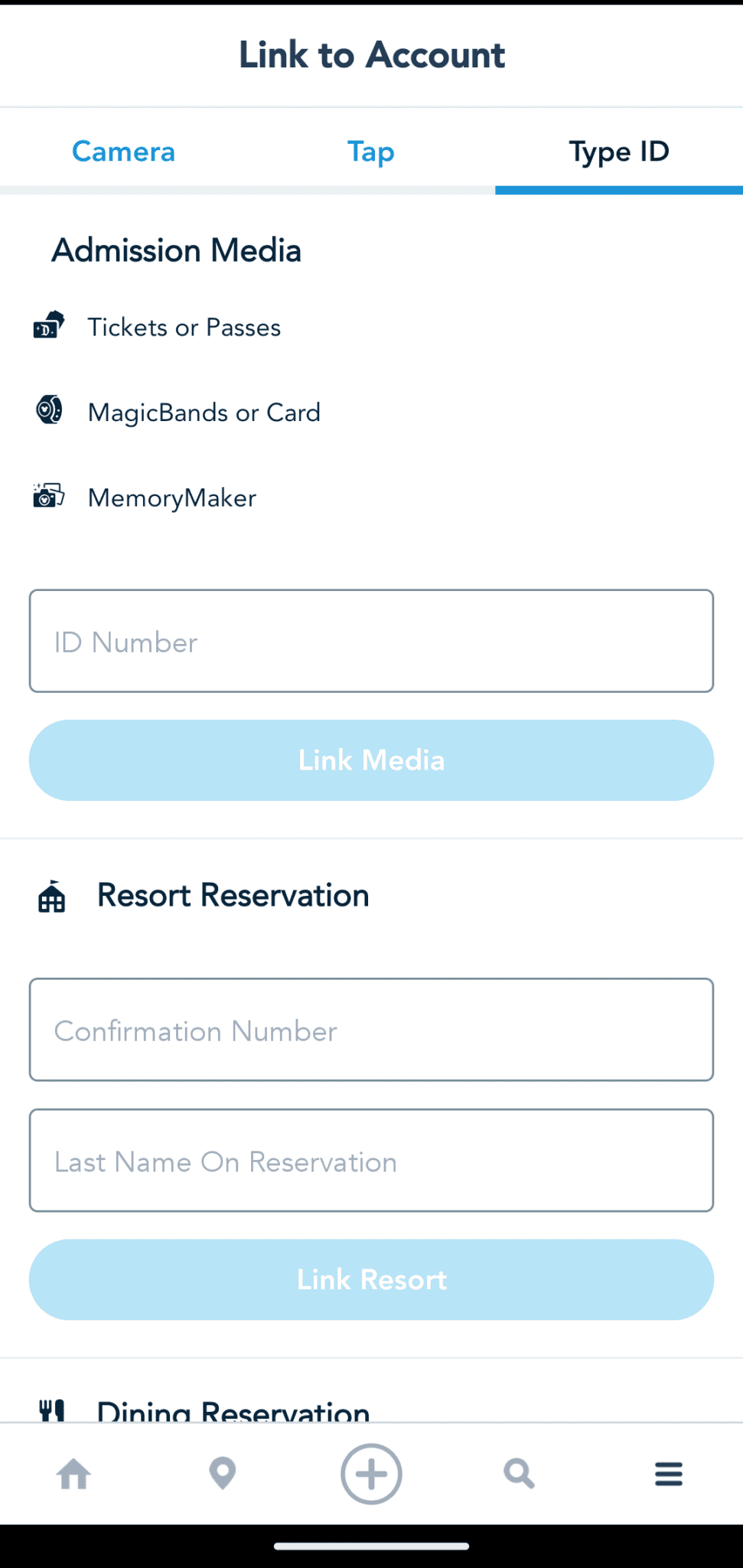Select the Last Name On Reservation field
Screen dimensions: 743x1568
(371, 1161)
